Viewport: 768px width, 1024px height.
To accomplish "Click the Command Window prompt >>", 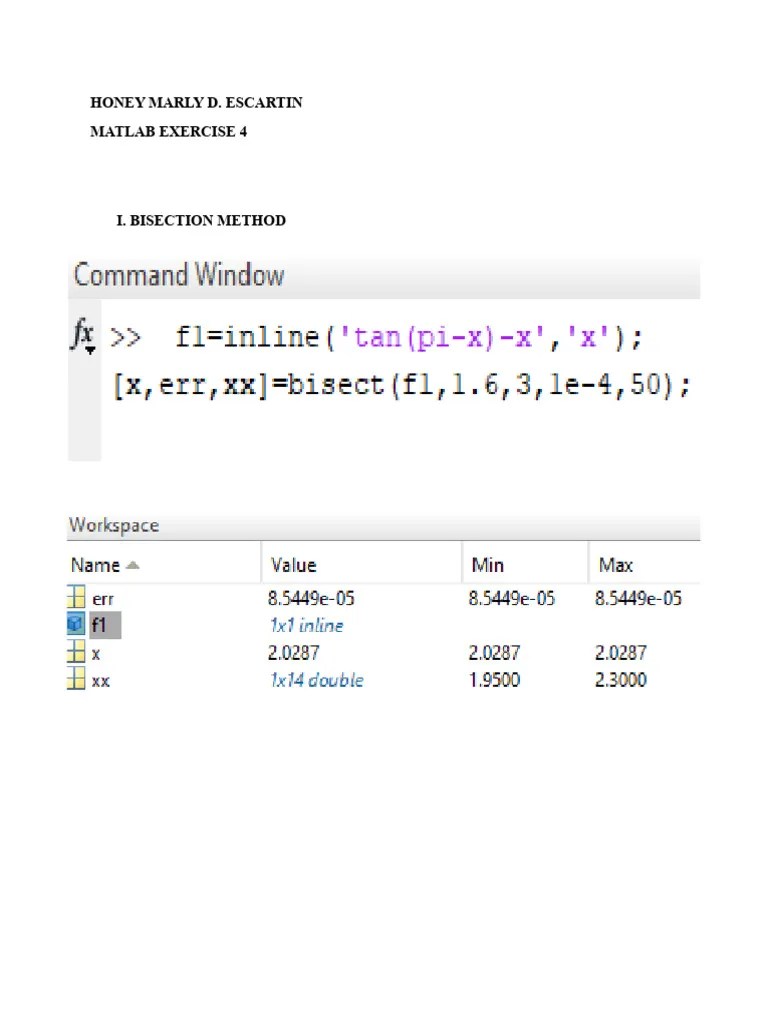I will [x=125, y=338].
